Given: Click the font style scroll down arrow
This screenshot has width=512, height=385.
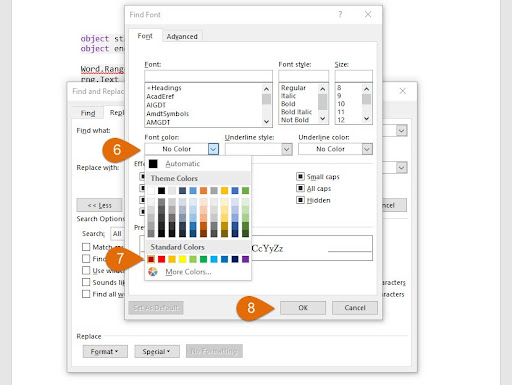Looking at the screenshot, I should click(322, 119).
